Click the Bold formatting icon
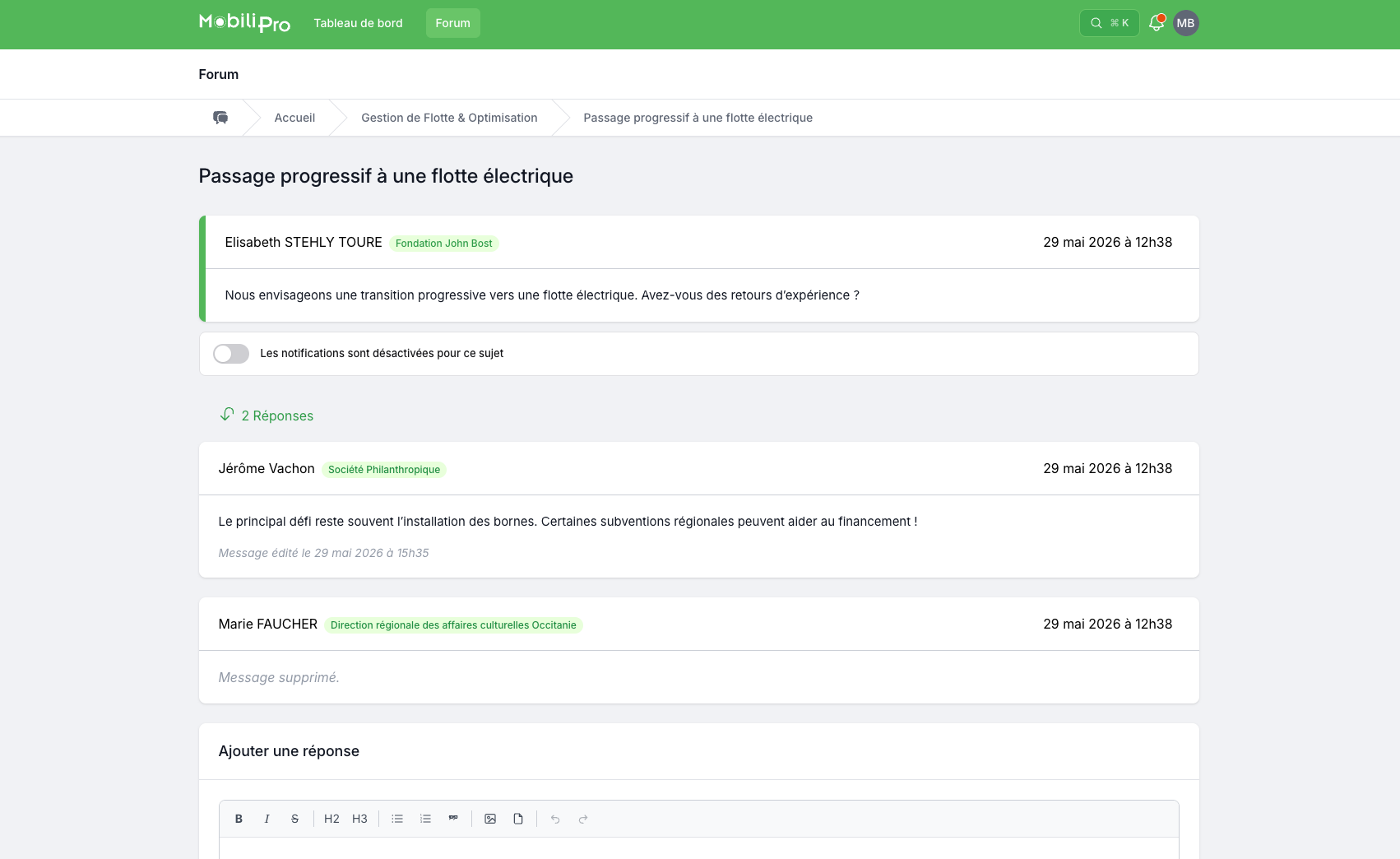Viewport: 1400px width, 859px height. [239, 819]
